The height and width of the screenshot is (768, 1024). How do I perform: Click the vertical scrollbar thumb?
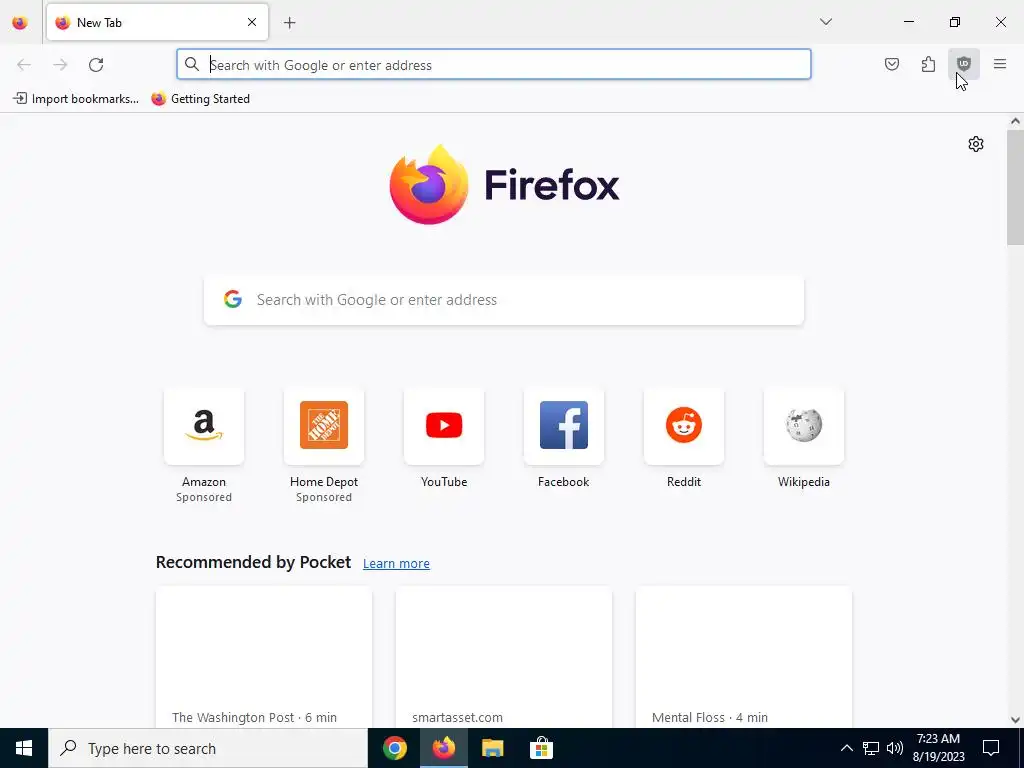1015,187
